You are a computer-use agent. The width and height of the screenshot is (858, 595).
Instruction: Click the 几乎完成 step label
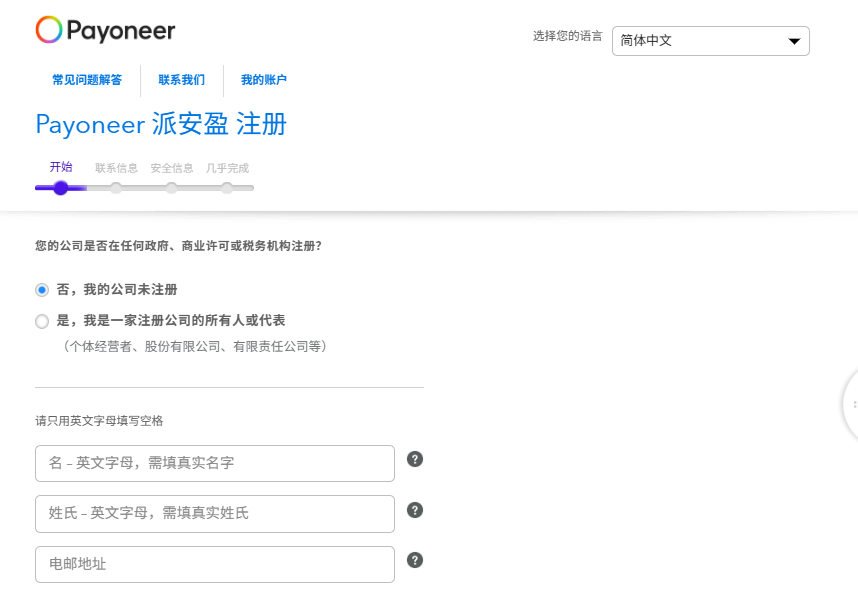(x=227, y=168)
